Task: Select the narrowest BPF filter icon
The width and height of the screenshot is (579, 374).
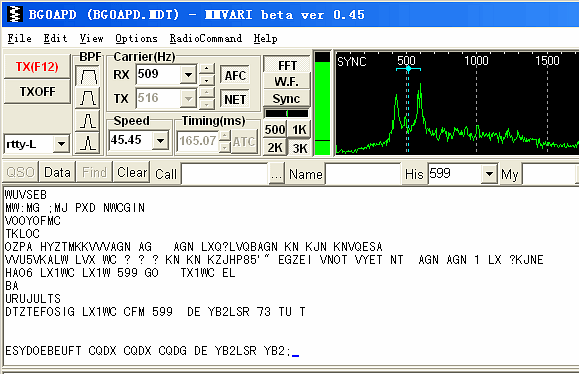Action: pos(88,143)
